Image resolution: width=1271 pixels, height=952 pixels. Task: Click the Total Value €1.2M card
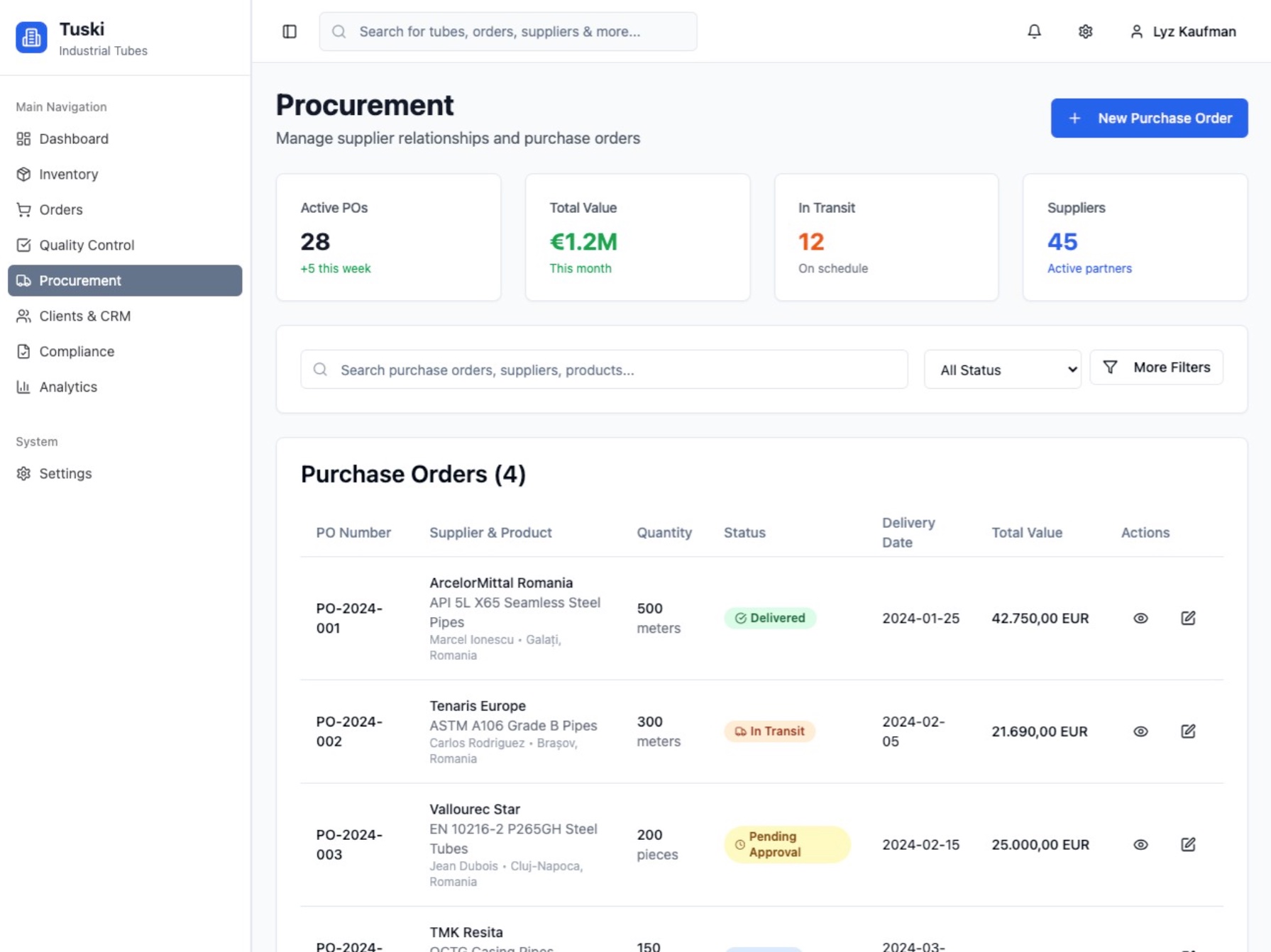coord(637,237)
